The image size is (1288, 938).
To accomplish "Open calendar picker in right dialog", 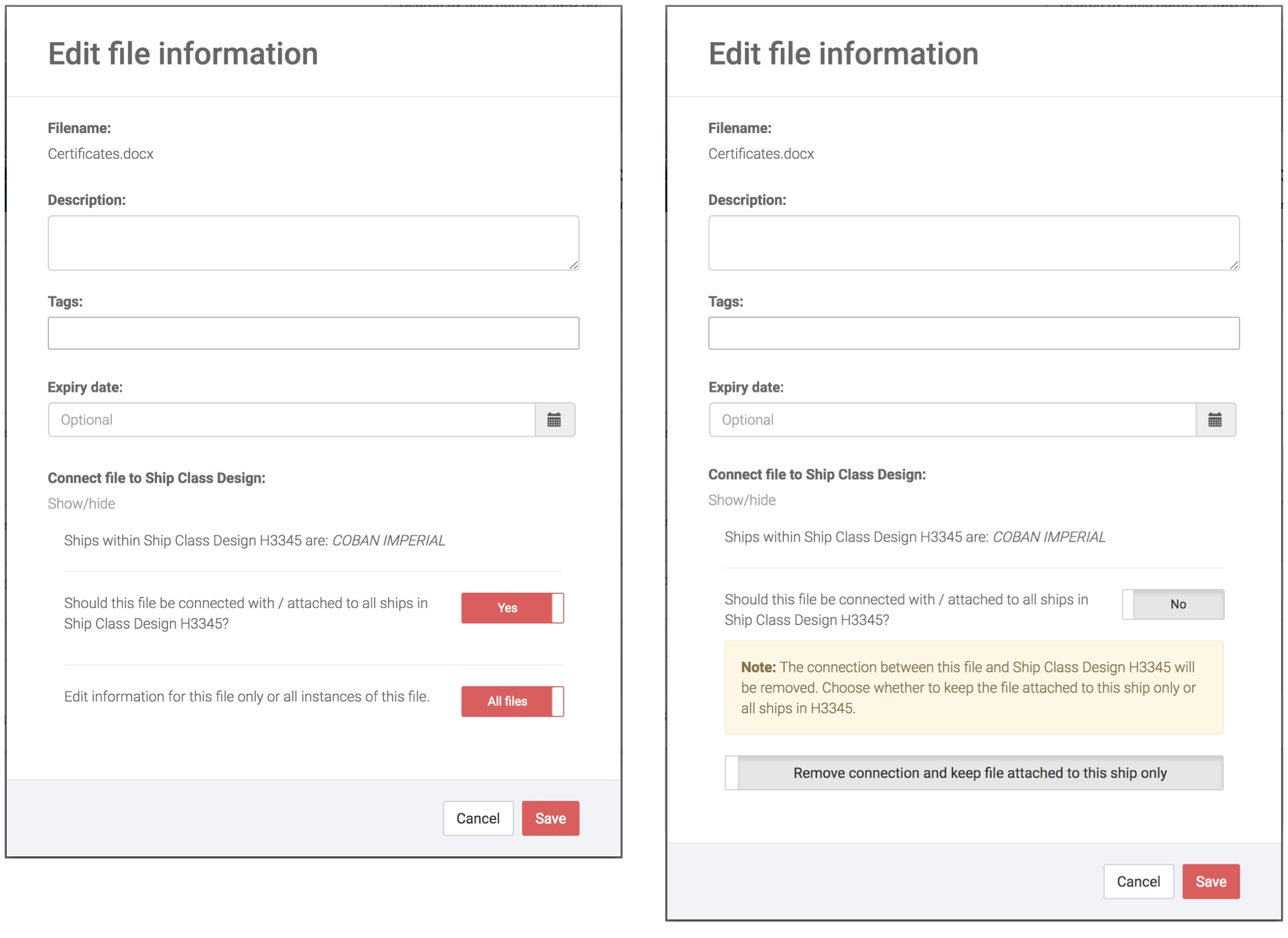I will 1215,420.
